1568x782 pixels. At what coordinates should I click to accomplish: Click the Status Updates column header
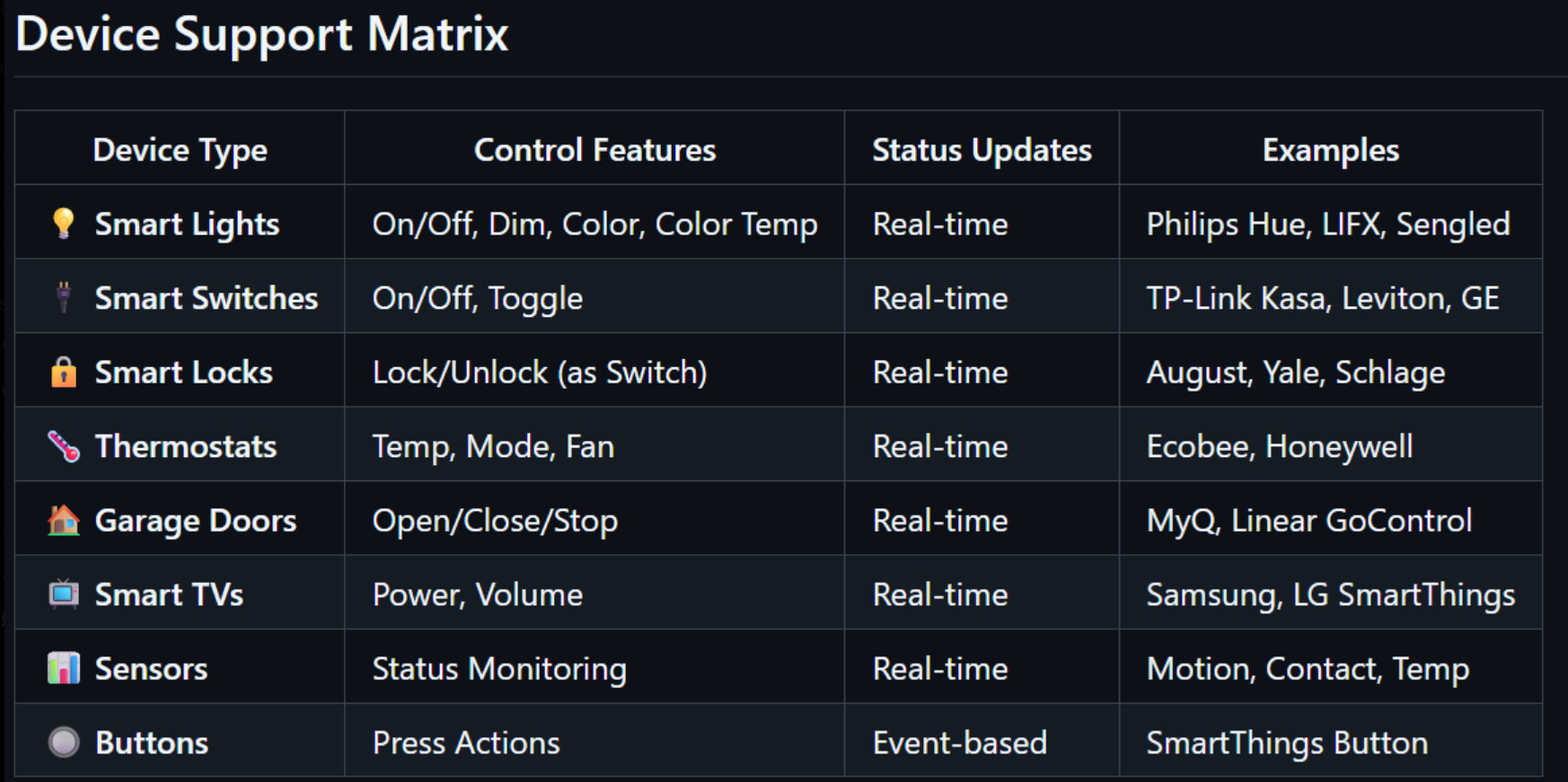tap(982, 150)
